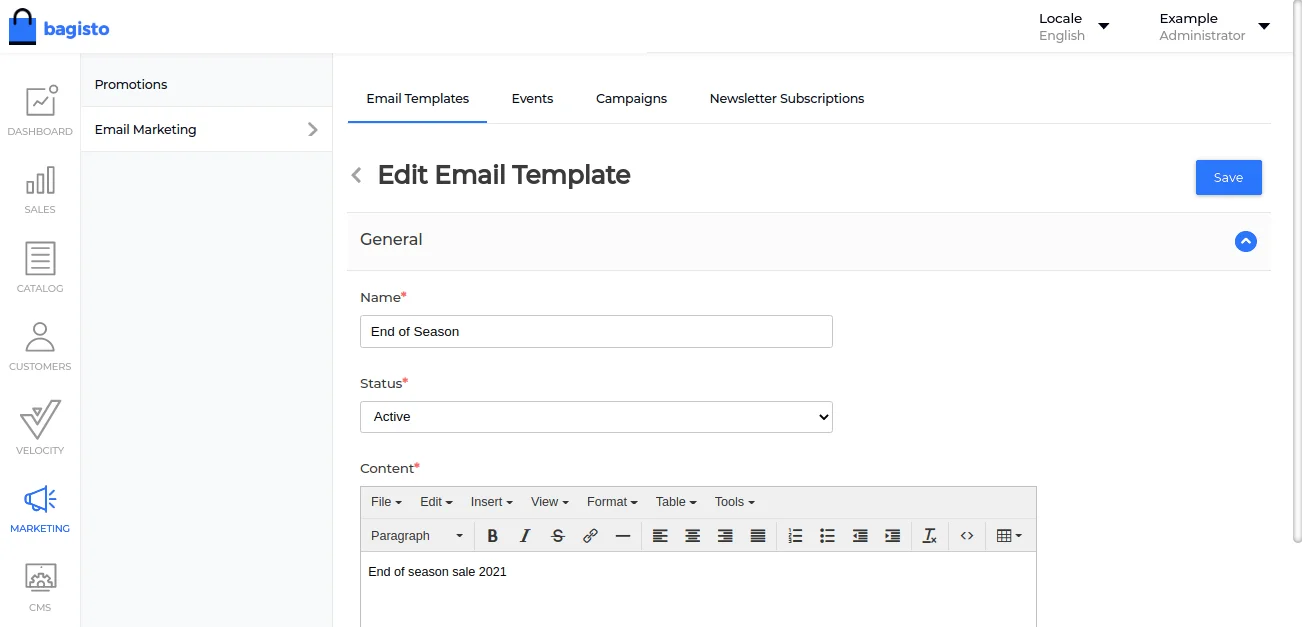Insert a numbered list

click(x=795, y=536)
